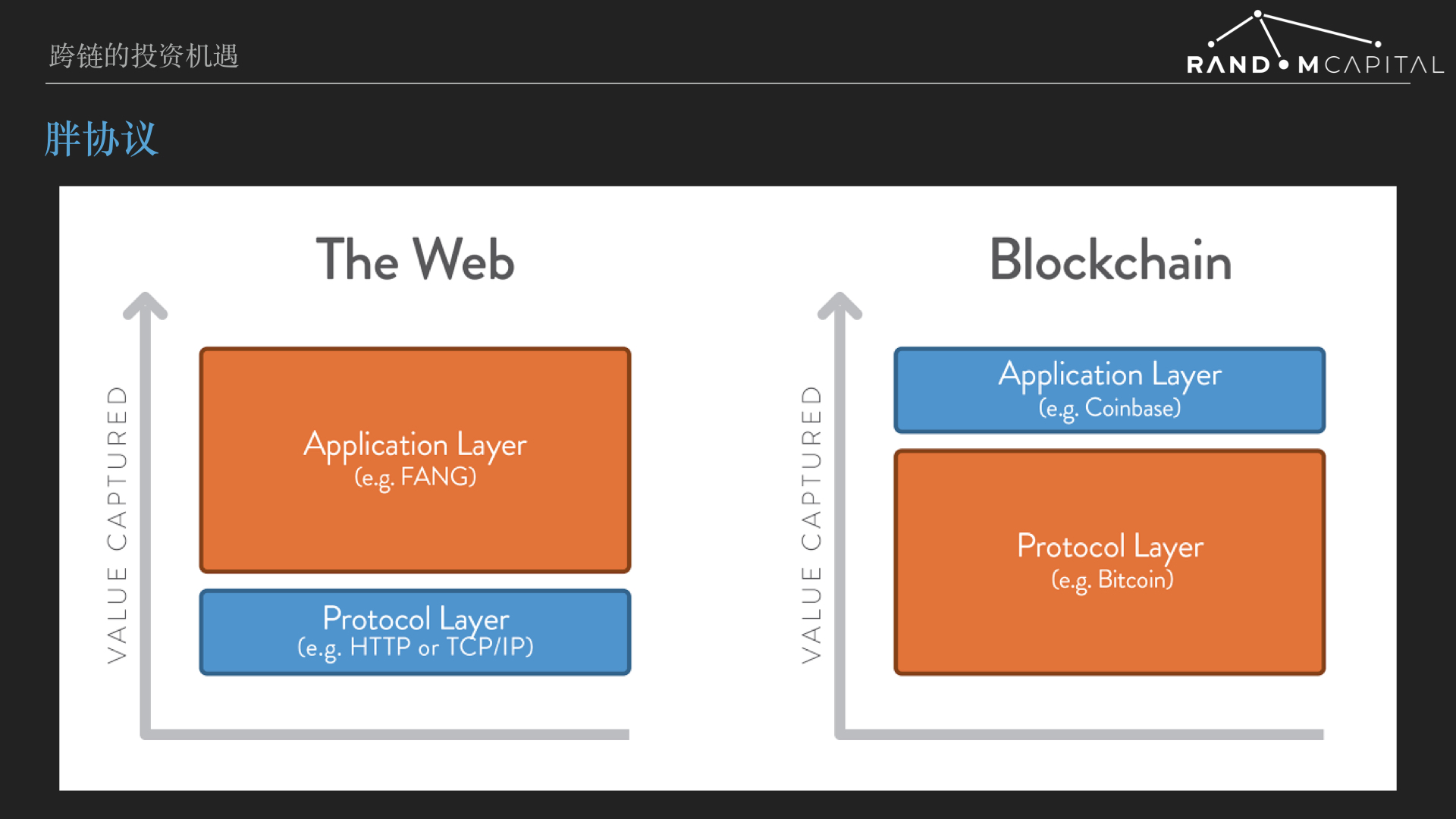The height and width of the screenshot is (819, 1456).
Task: Click the blue Application Layer (e.g. Coinbase) box
Action: pyautogui.click(x=1109, y=390)
